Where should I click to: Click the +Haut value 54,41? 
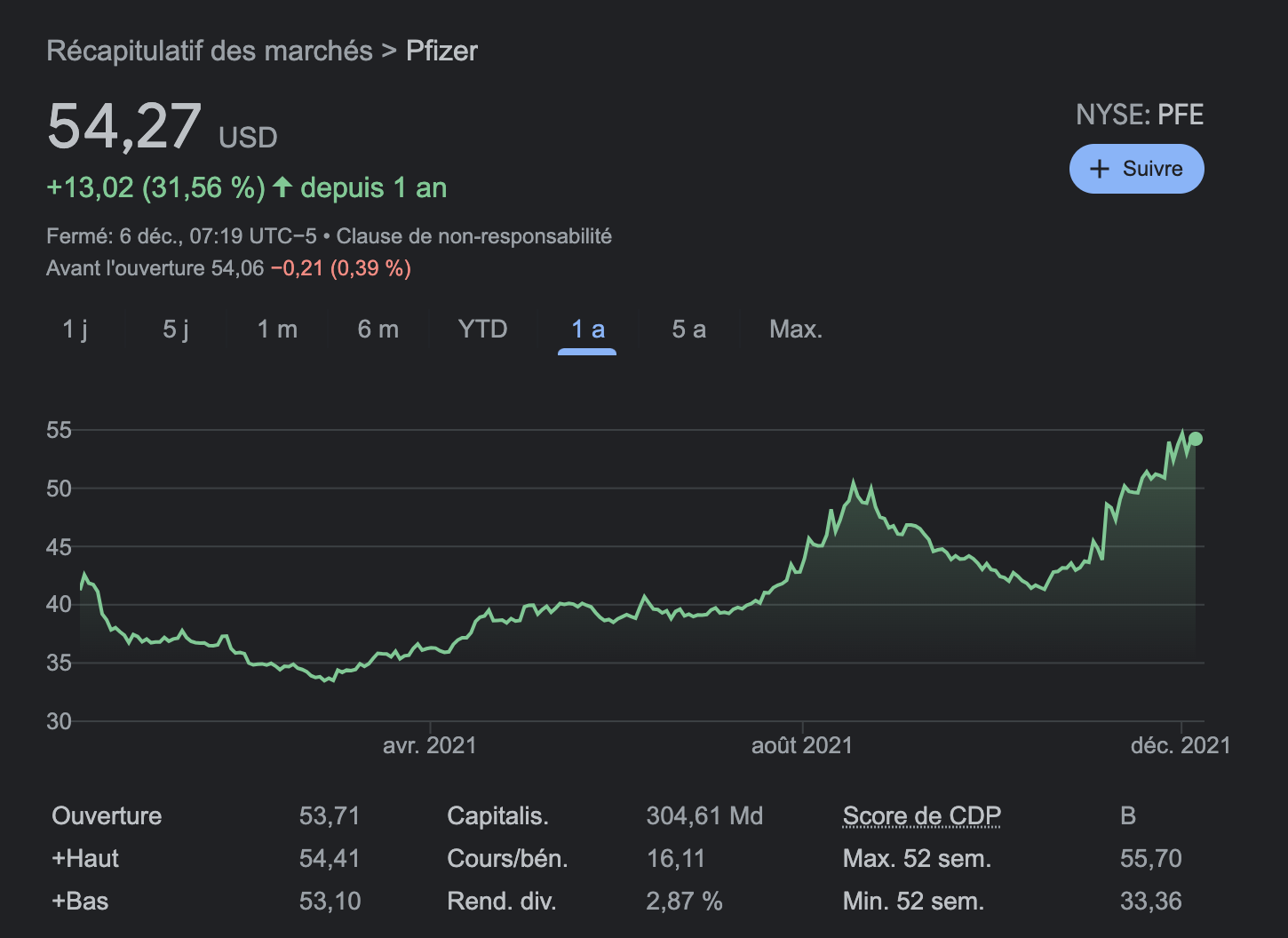(x=330, y=858)
